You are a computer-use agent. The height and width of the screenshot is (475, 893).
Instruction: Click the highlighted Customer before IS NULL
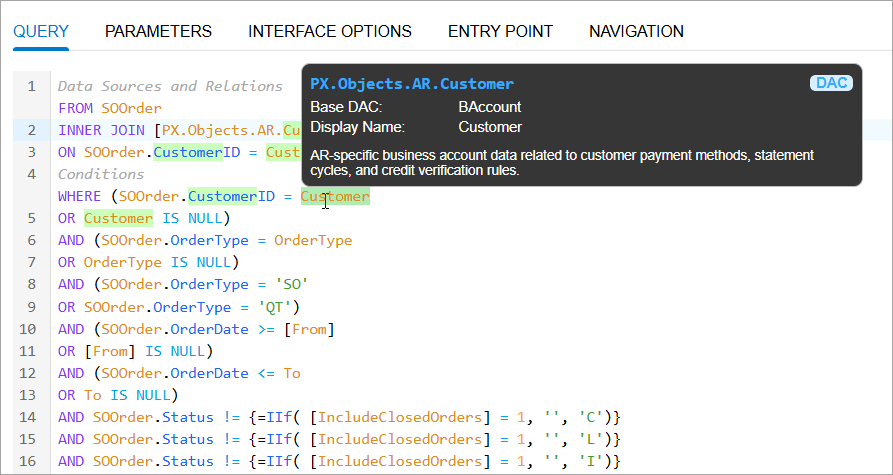point(118,218)
